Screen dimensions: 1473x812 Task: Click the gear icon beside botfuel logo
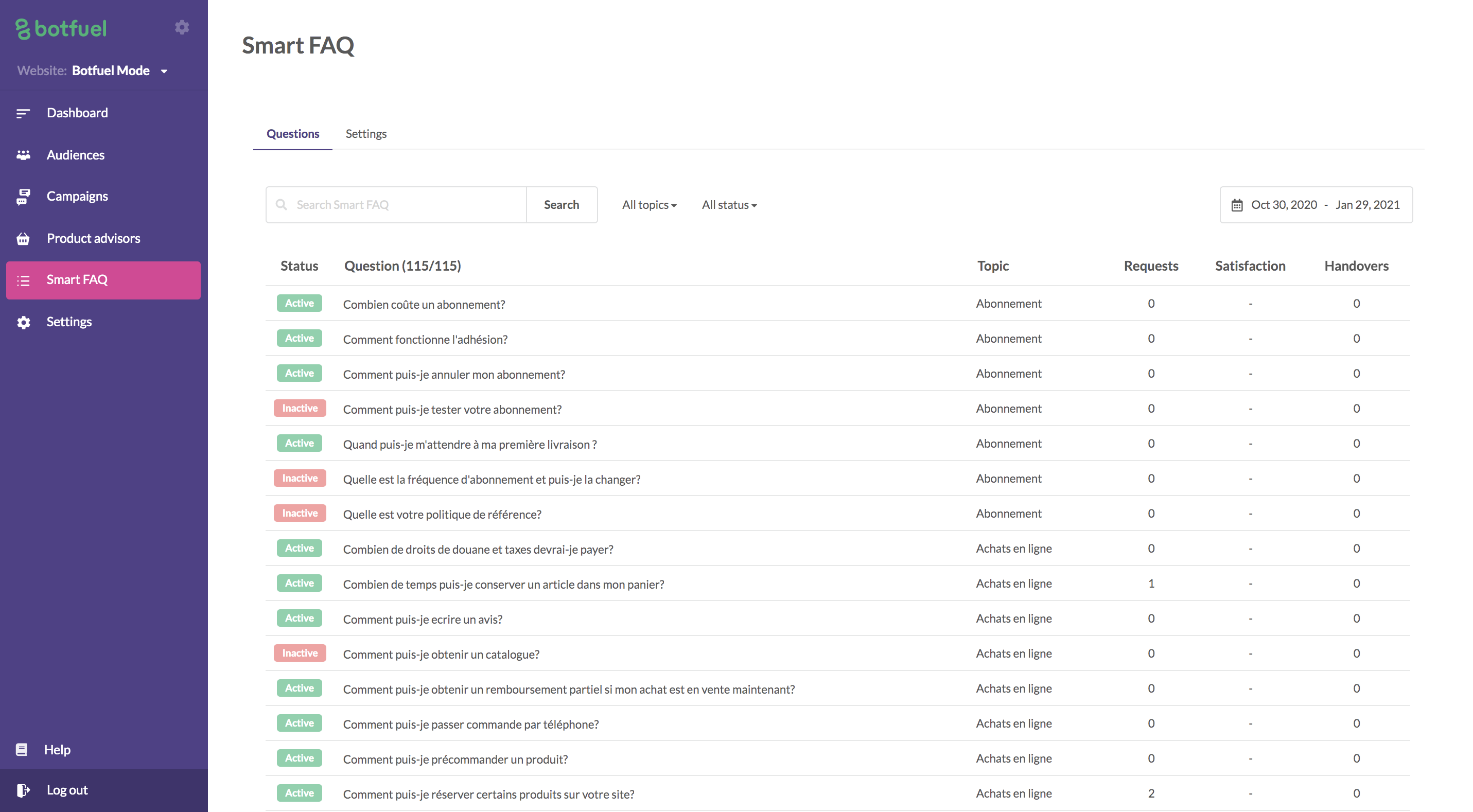point(182,27)
